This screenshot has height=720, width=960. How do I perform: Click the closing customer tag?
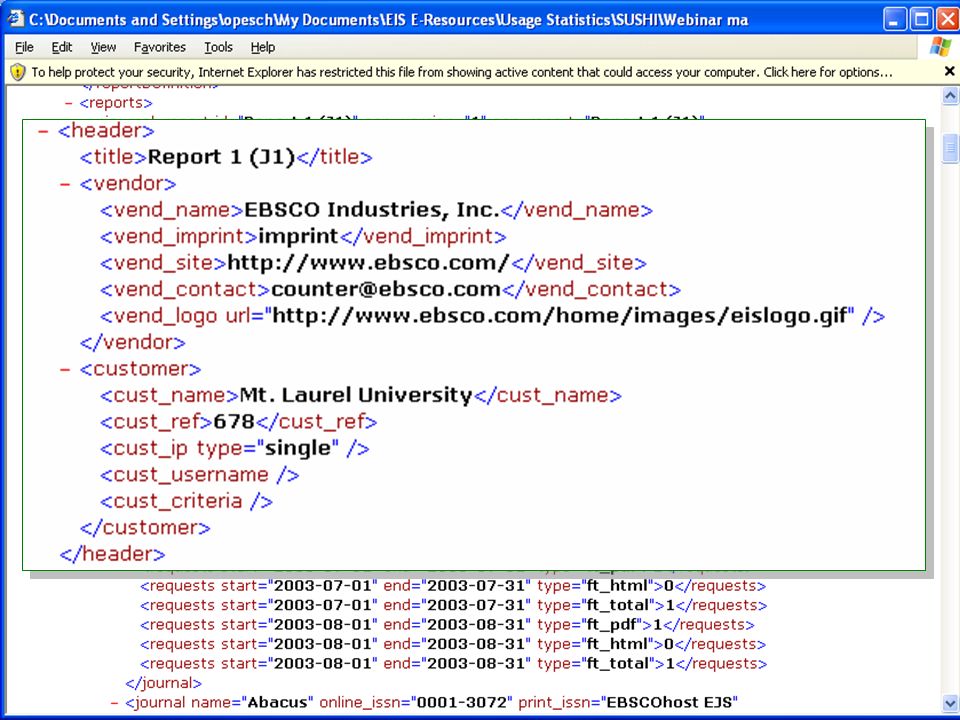(x=144, y=528)
